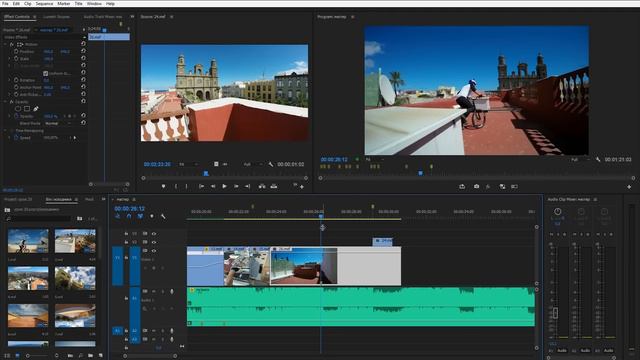Screen dimensions: 640x360
Task: Click the Overwrite button in Source monitor
Action: click(274, 186)
